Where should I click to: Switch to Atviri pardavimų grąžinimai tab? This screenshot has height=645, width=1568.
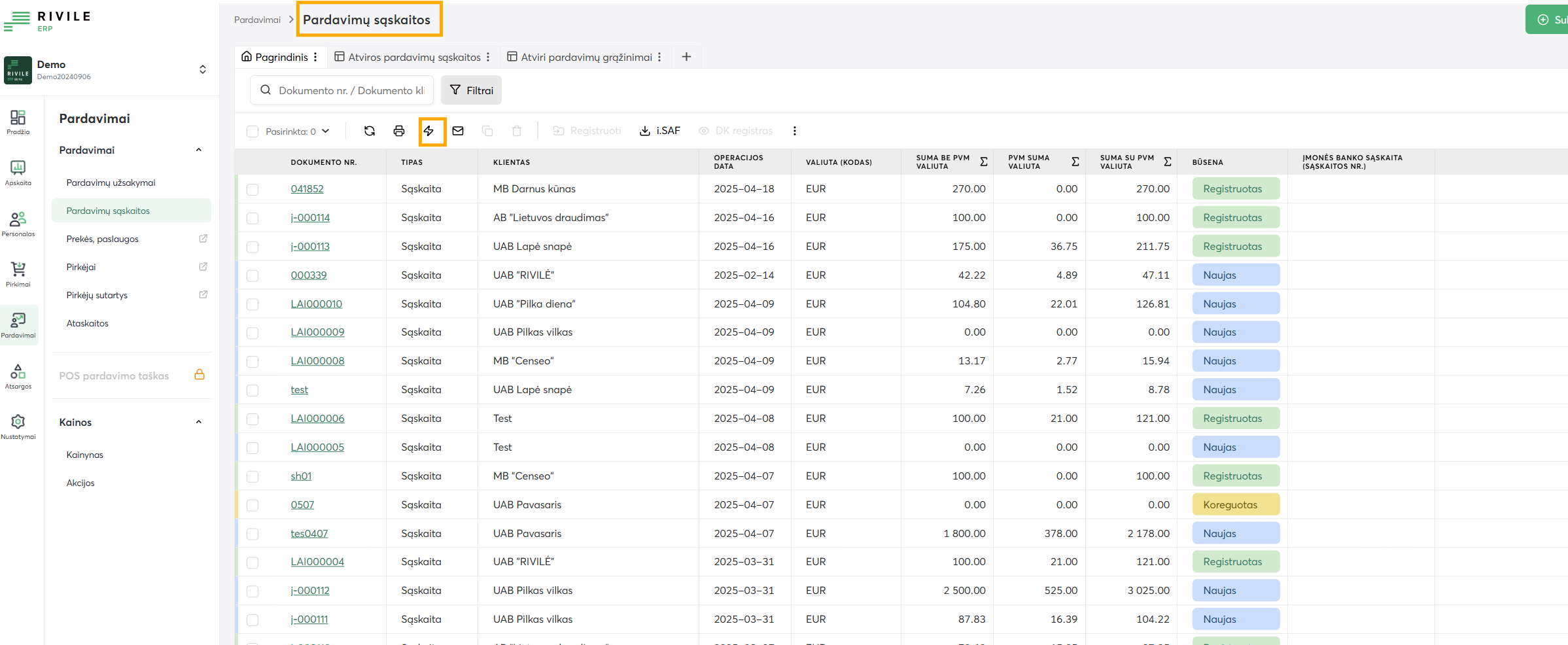point(586,57)
